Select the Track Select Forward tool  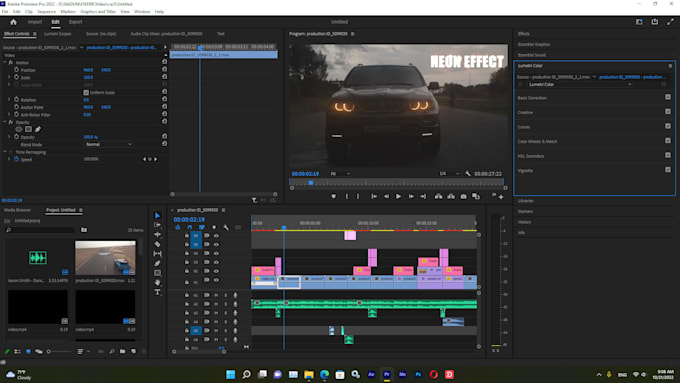[x=157, y=225]
